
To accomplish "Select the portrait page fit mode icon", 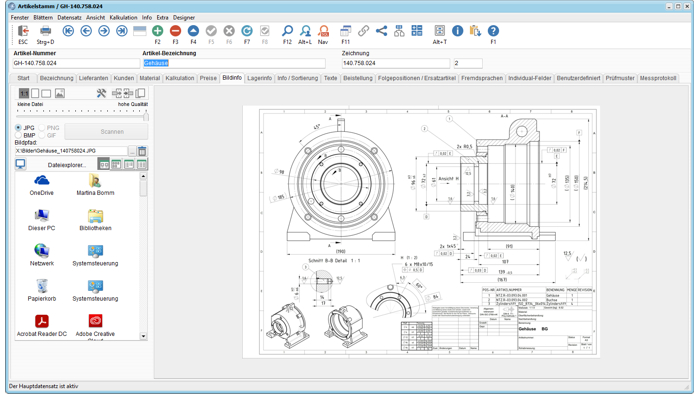I will click(x=35, y=93).
